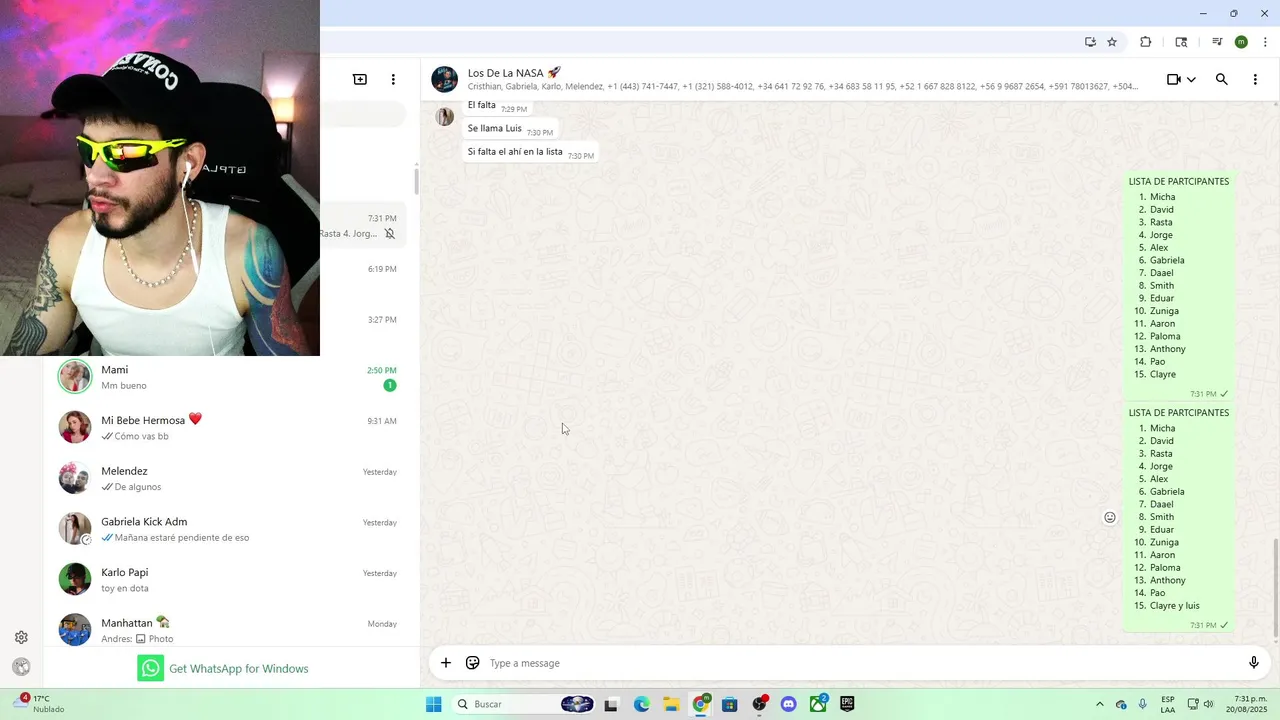
Task: Click the message "Se llama Luis"
Action: [x=510, y=129]
